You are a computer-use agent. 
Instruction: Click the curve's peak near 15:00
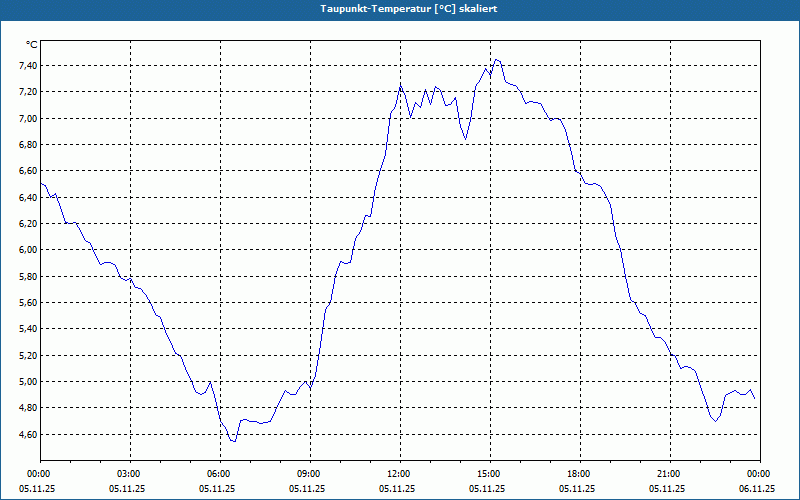496,59
